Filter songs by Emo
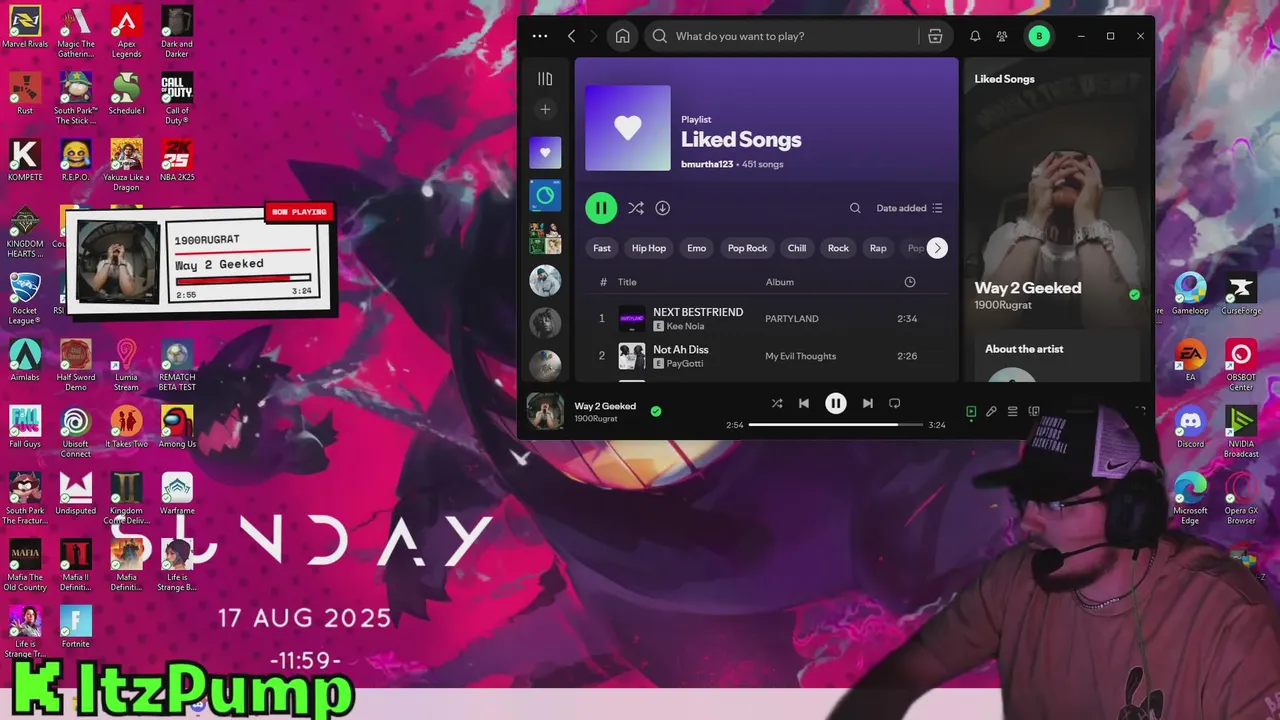1280x720 pixels. point(697,248)
